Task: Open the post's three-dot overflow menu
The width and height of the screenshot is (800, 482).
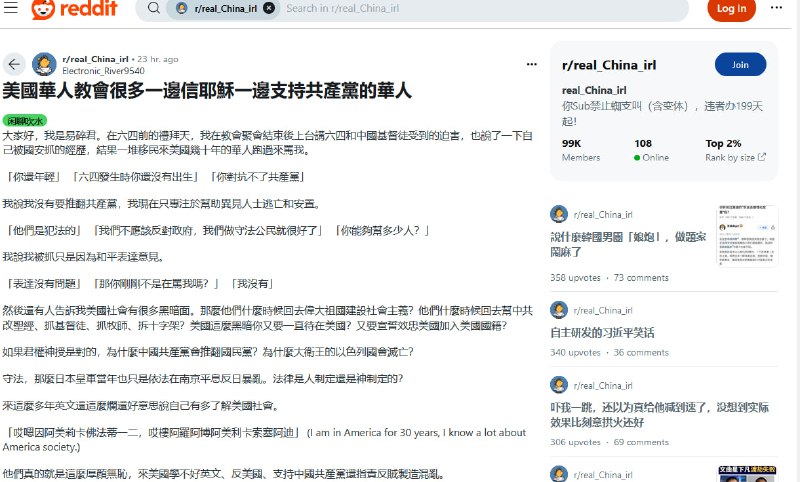Action: (x=532, y=64)
